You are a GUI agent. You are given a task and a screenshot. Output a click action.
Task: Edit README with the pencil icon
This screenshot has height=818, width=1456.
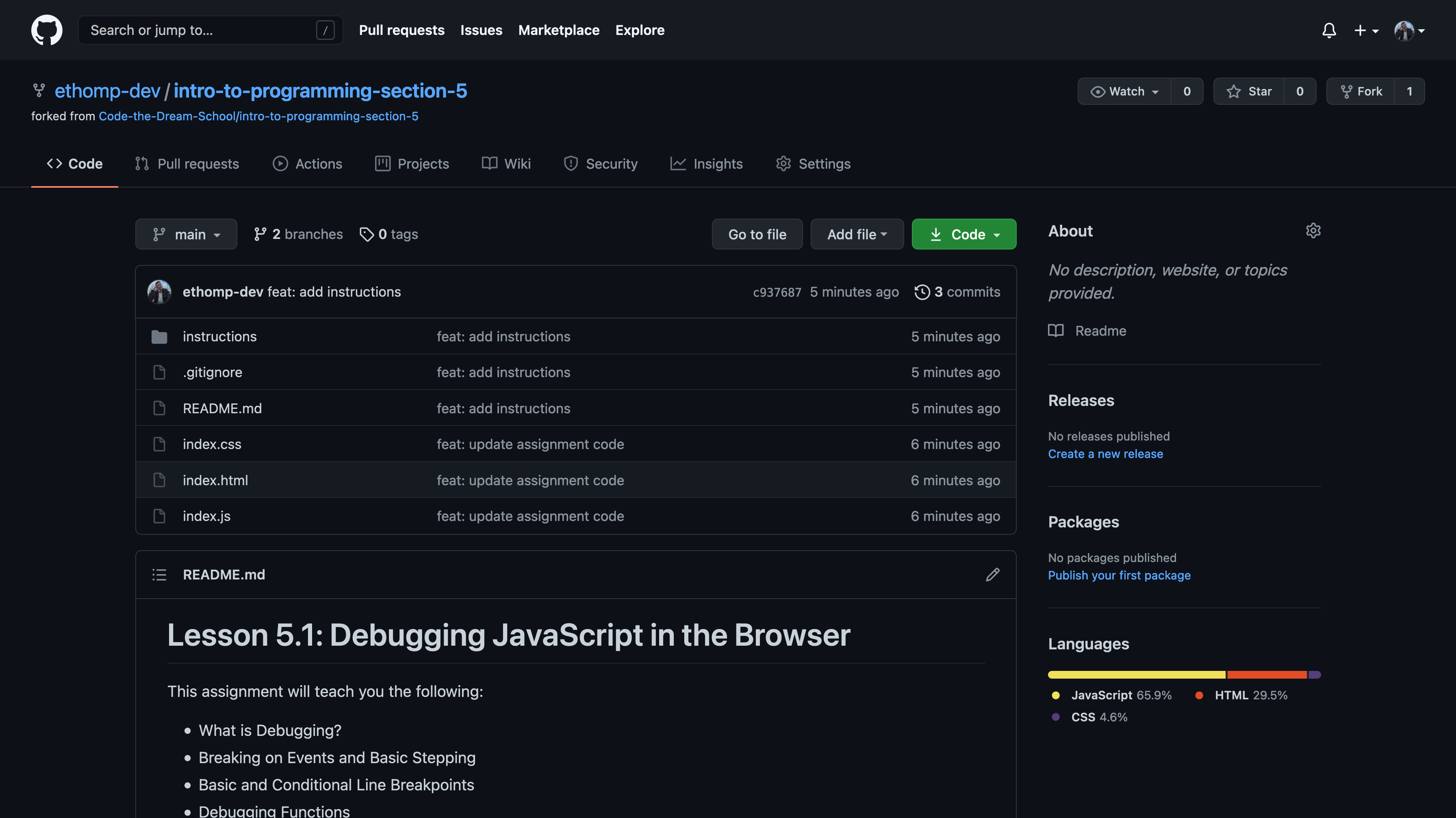992,574
